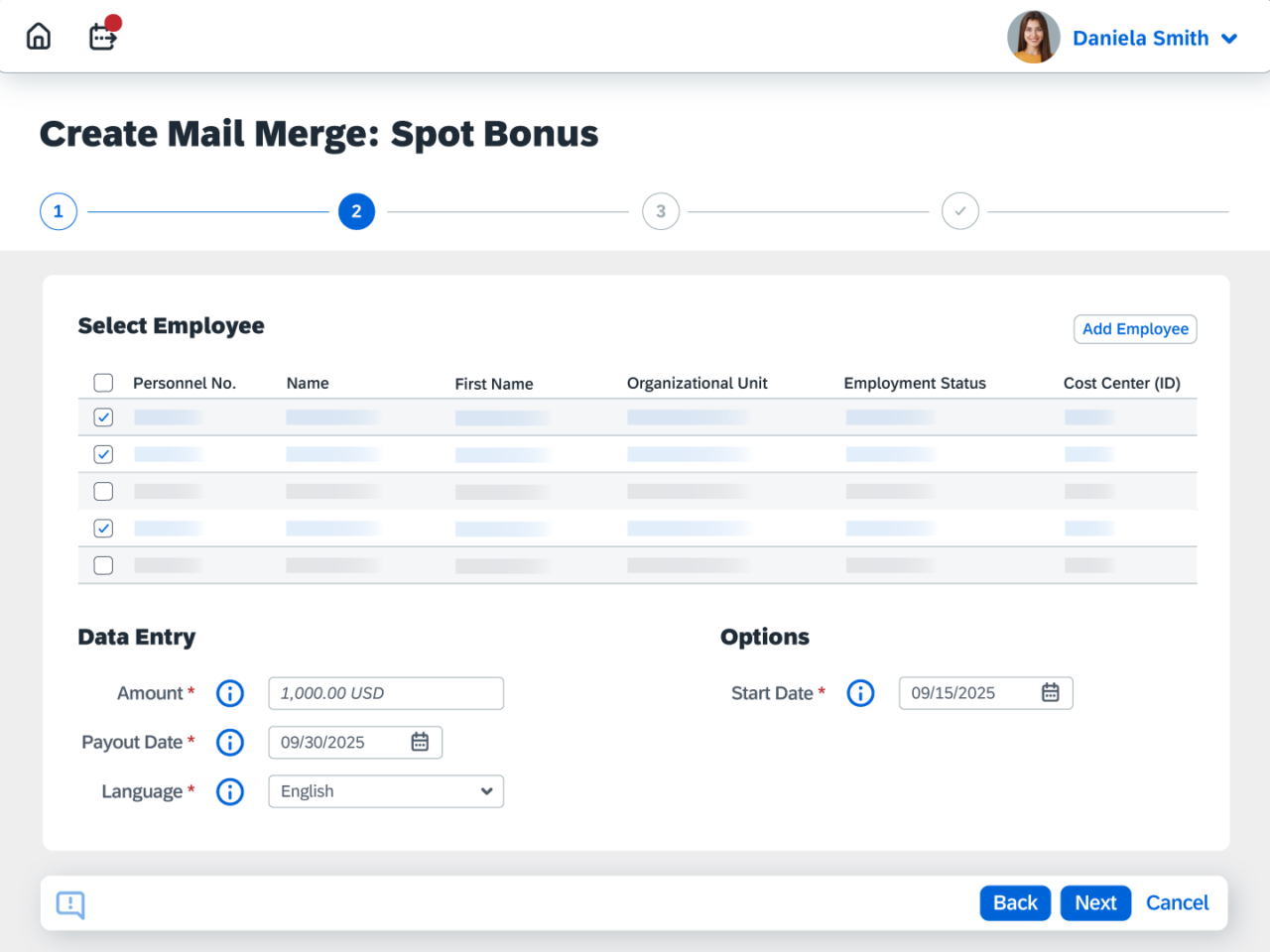The width and height of the screenshot is (1270, 952).
Task: Click the Add Employee button
Action: click(1135, 329)
